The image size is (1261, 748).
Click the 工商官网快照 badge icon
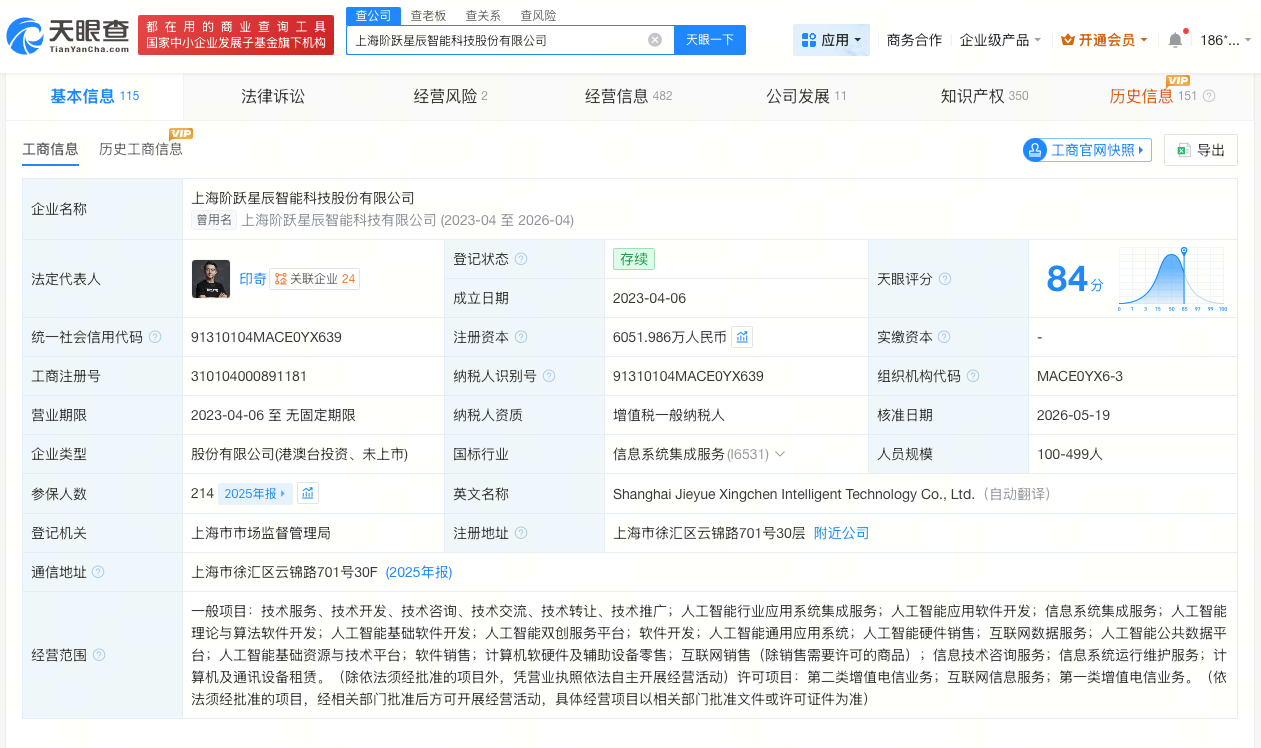pyautogui.click(x=1034, y=150)
